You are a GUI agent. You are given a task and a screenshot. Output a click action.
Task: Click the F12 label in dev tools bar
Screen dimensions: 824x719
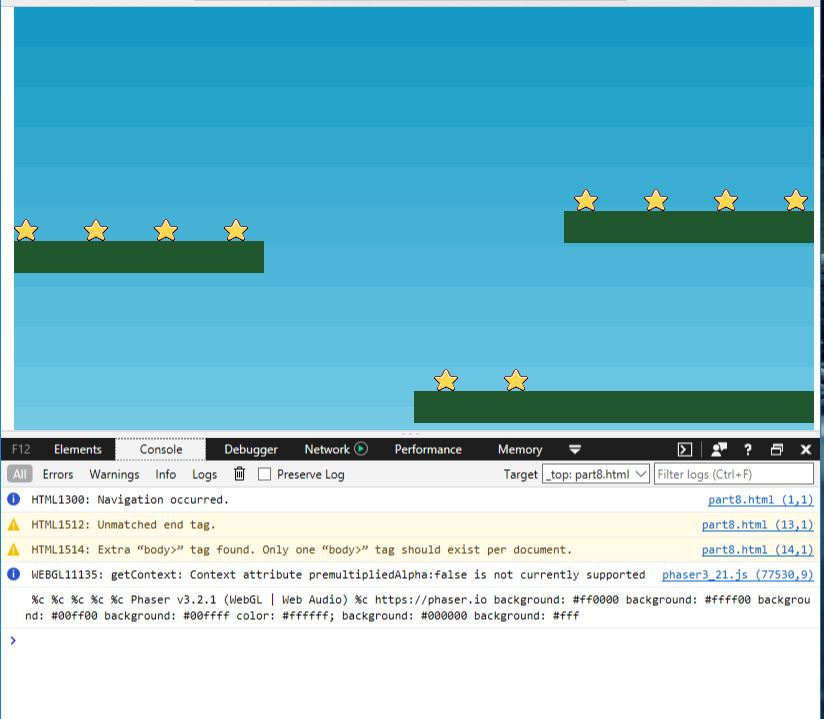pyautogui.click(x=21, y=449)
